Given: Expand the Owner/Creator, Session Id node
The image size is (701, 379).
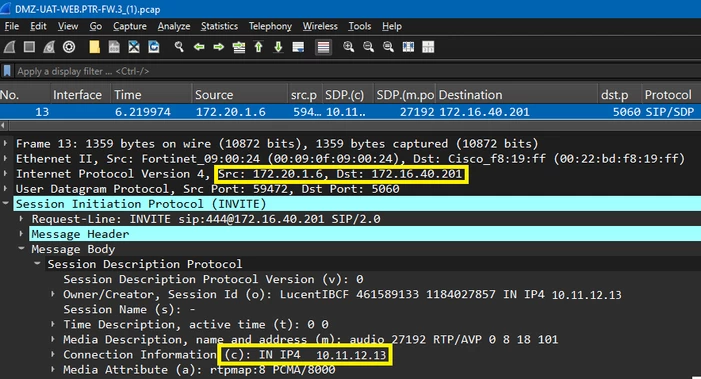Looking at the screenshot, I should (x=53, y=294).
